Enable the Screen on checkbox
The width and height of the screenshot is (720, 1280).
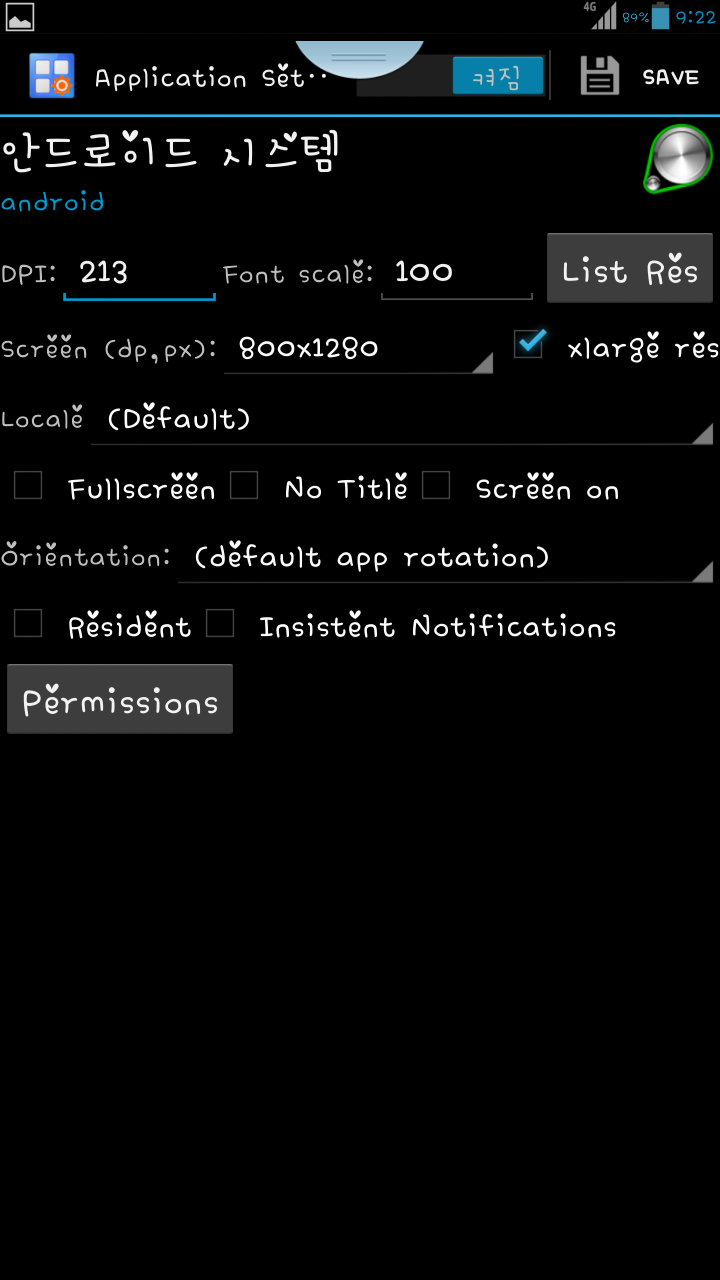(x=436, y=486)
